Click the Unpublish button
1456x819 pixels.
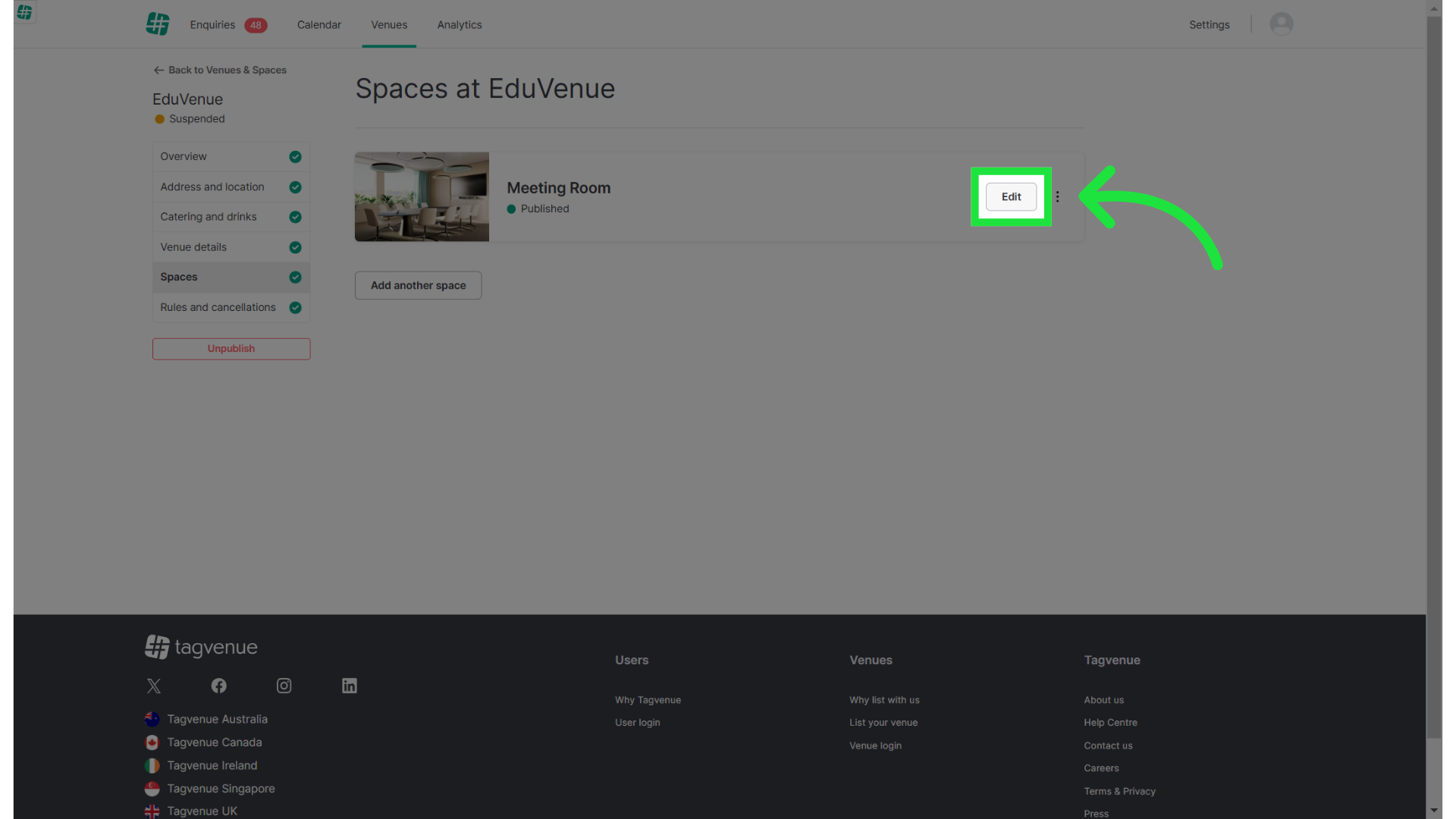coord(231,349)
